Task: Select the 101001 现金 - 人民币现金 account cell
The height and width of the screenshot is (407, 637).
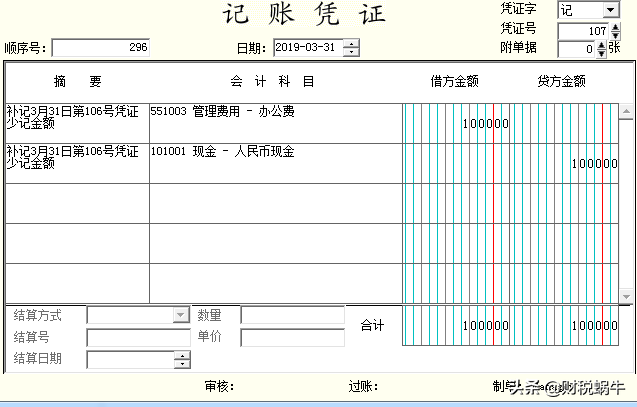Action: tap(275, 162)
